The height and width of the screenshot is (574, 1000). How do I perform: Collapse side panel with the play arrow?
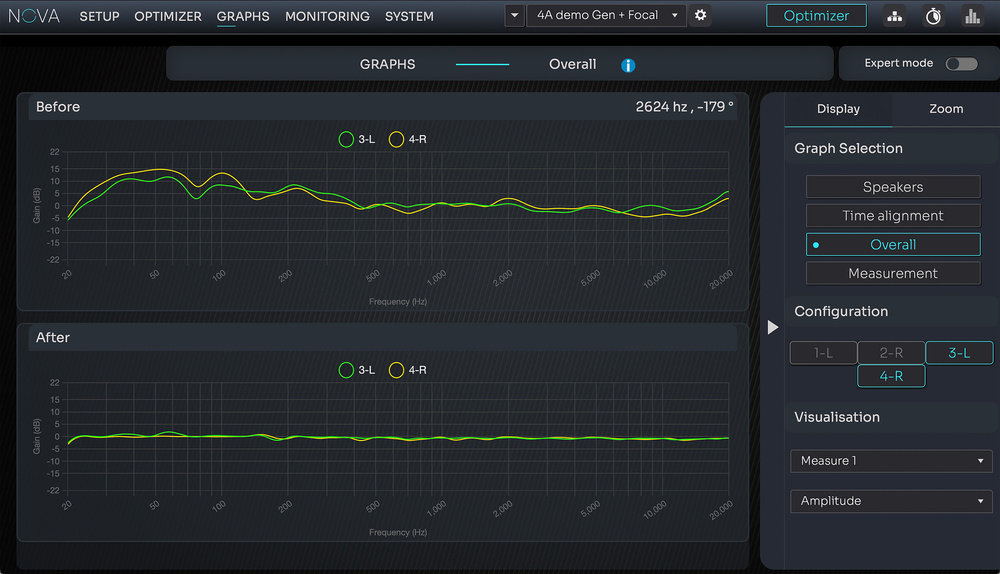point(772,327)
